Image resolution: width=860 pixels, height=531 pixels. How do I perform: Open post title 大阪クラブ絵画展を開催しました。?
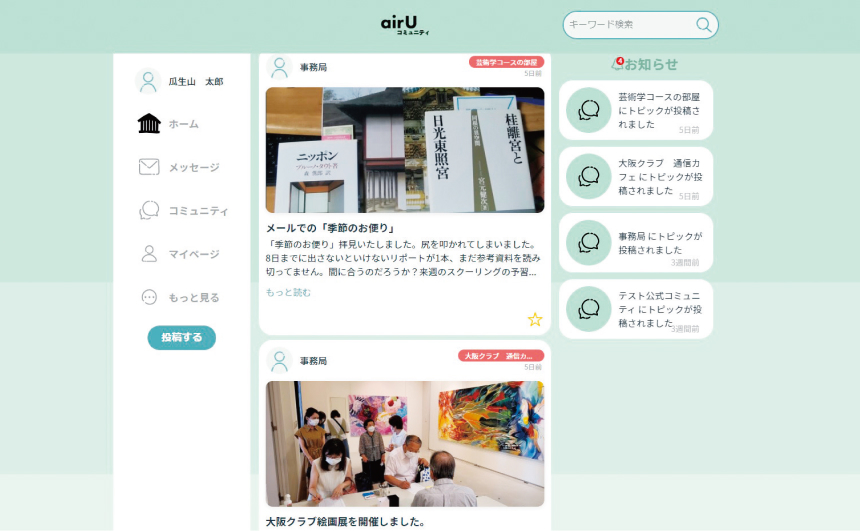tap(346, 522)
